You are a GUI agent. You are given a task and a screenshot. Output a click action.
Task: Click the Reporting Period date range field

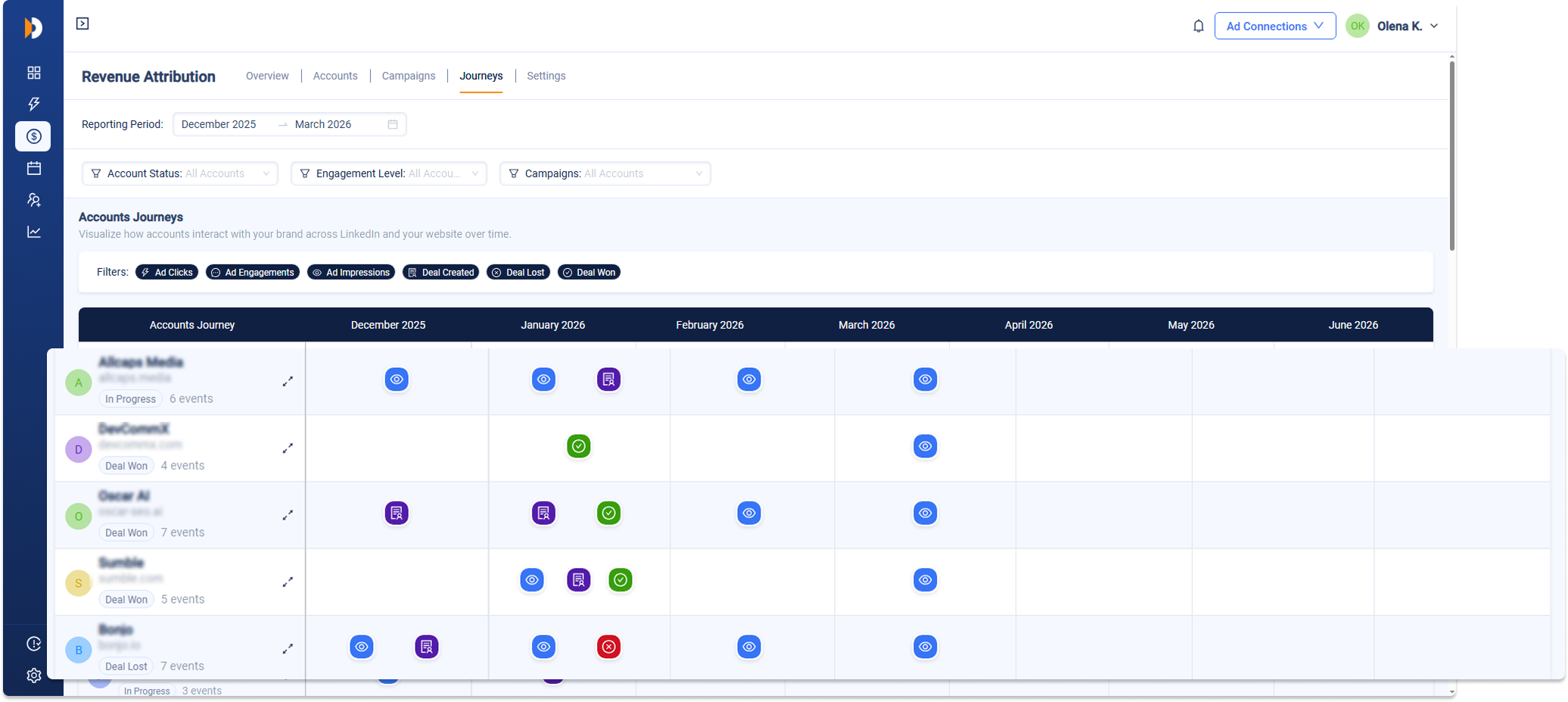click(289, 124)
